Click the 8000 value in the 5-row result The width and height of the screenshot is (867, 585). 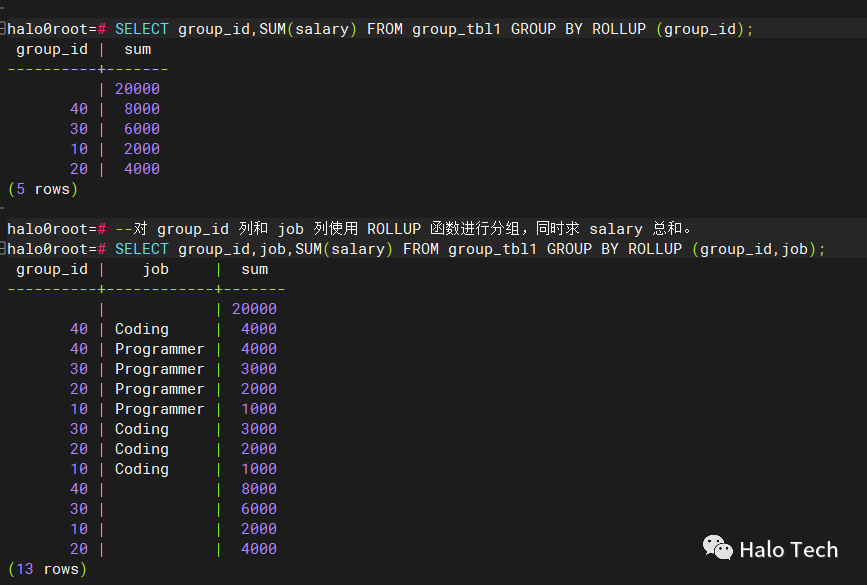142,109
